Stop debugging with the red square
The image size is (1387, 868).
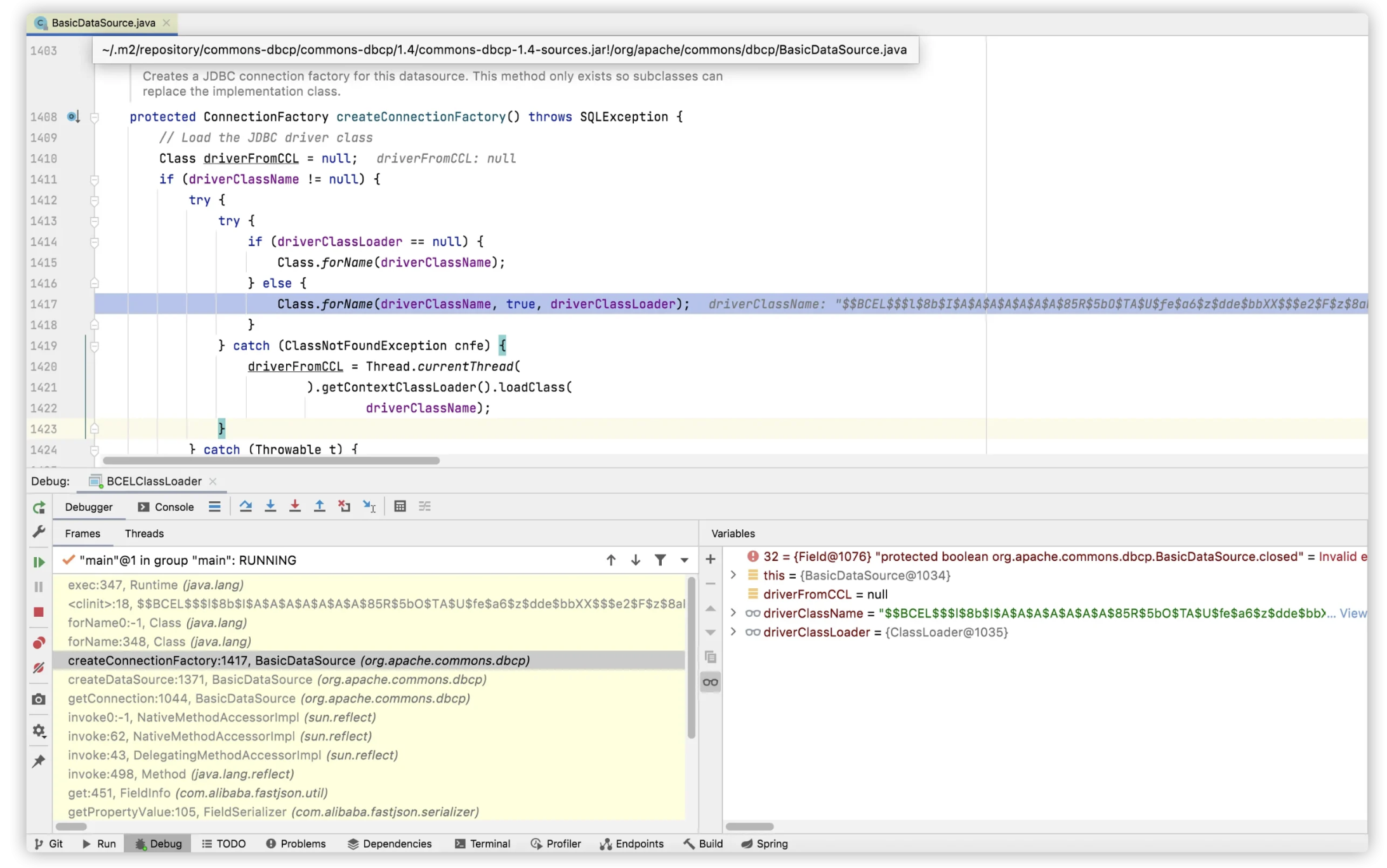pyautogui.click(x=39, y=612)
